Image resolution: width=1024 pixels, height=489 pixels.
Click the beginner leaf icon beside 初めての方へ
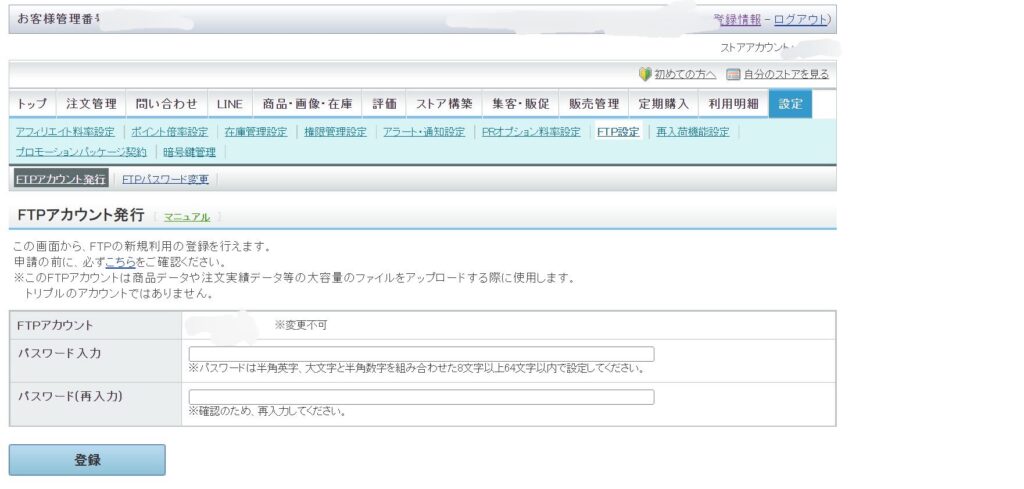tap(645, 74)
